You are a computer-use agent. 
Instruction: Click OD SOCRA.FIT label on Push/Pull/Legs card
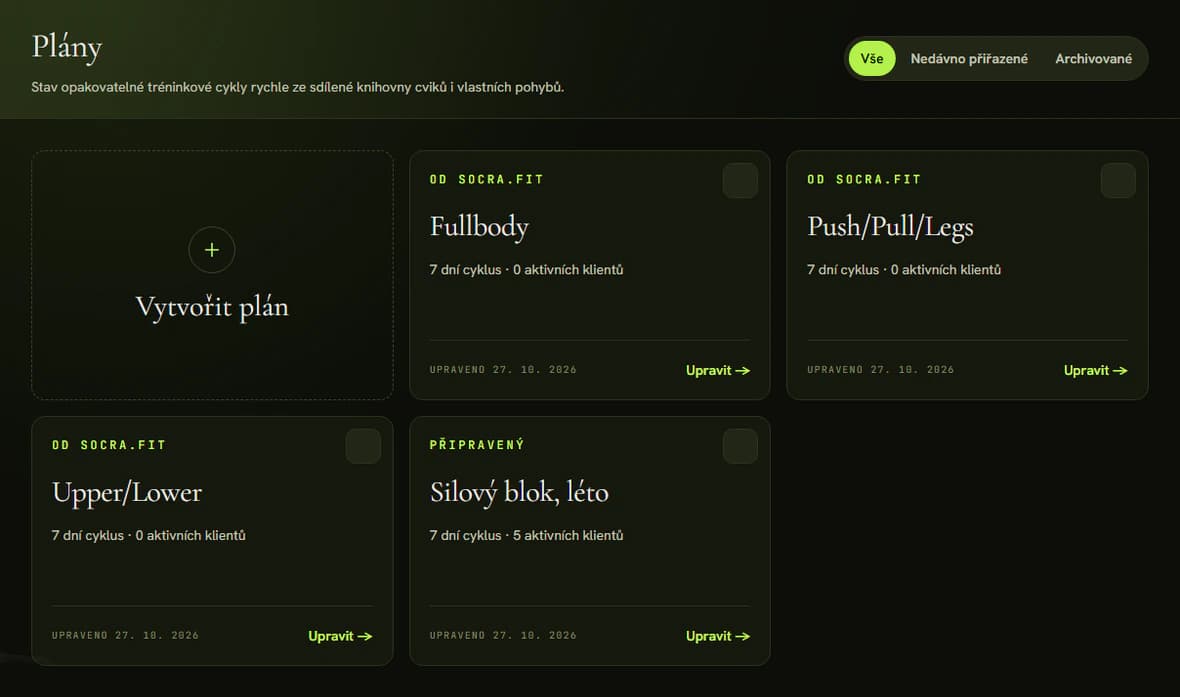(864, 179)
